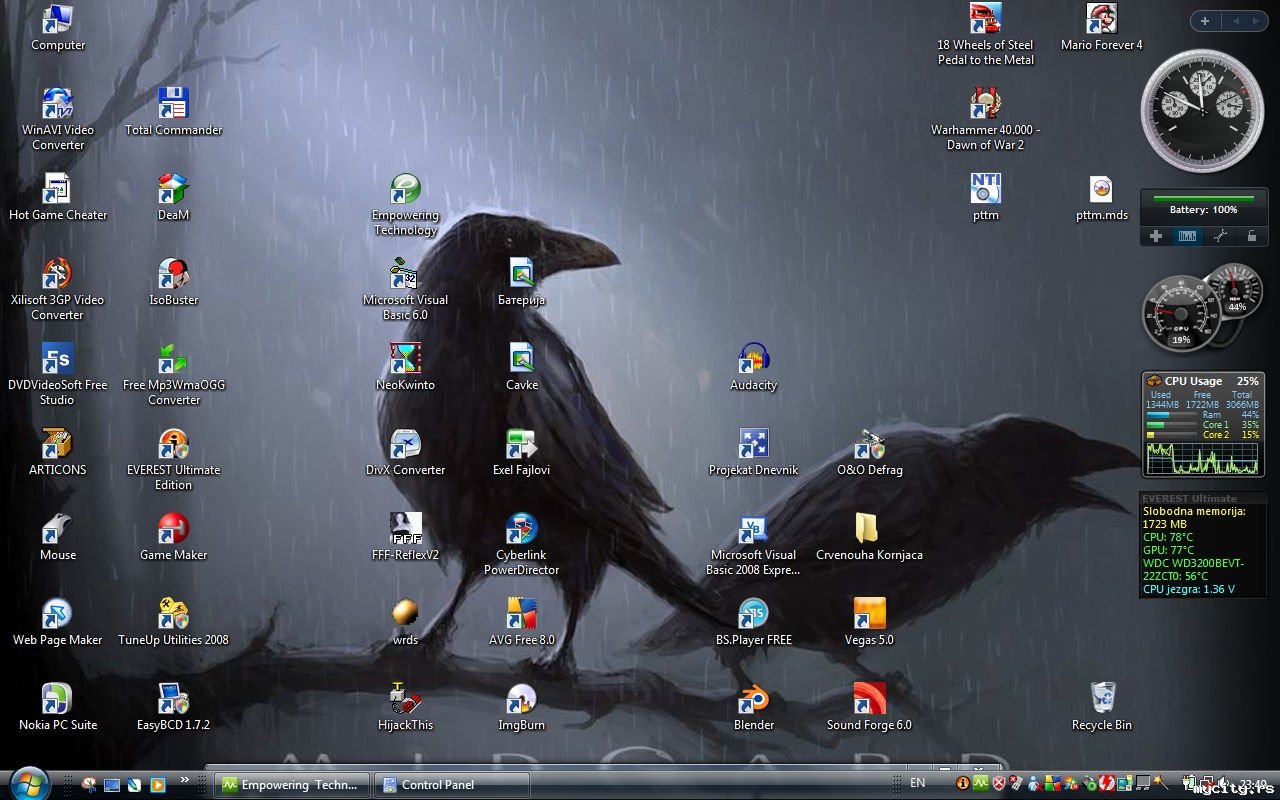Launch the Mario Forever 4 icon
This screenshot has width=1280, height=800.
1102,27
